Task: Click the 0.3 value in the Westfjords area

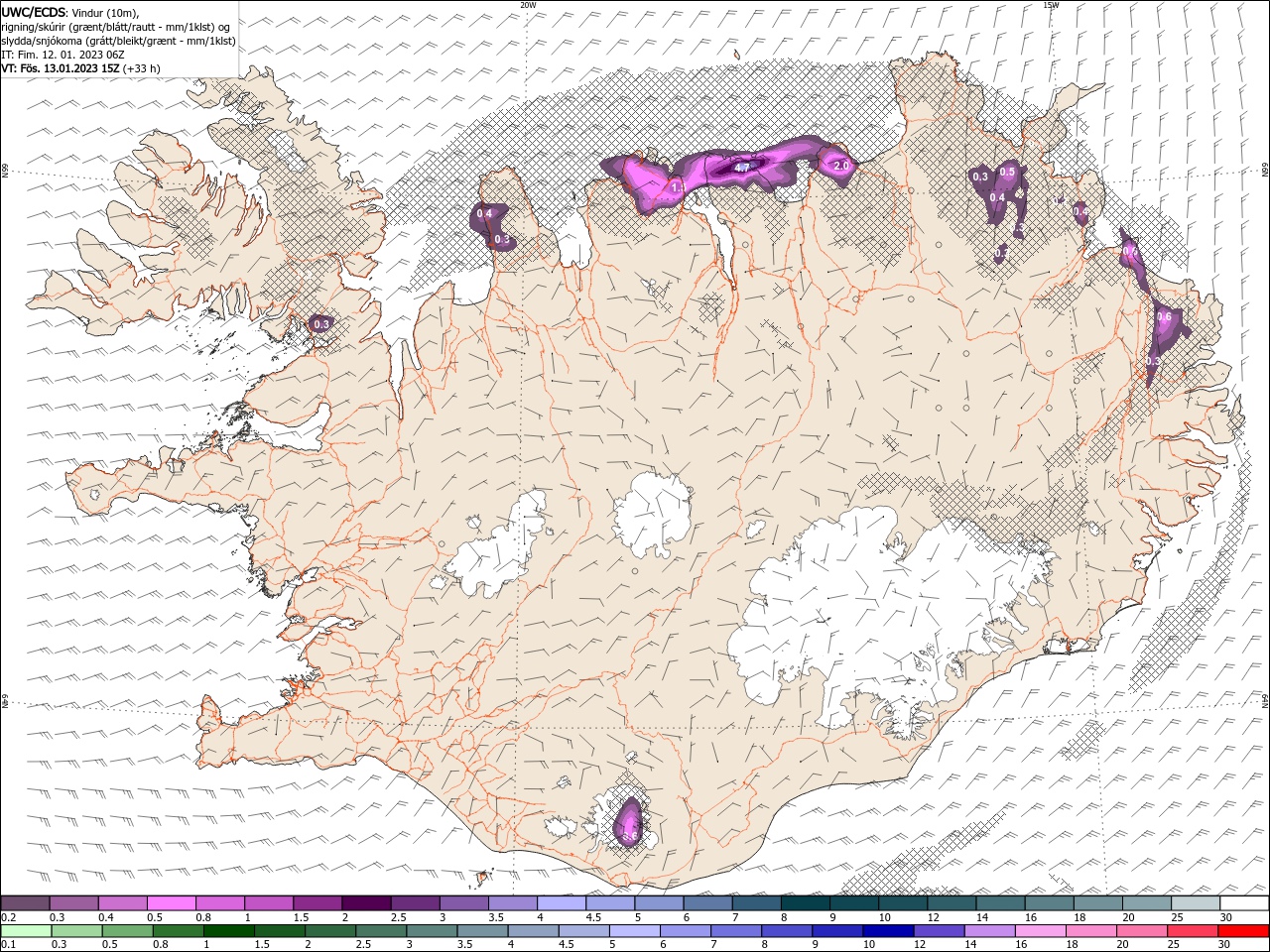Action: 321,324
